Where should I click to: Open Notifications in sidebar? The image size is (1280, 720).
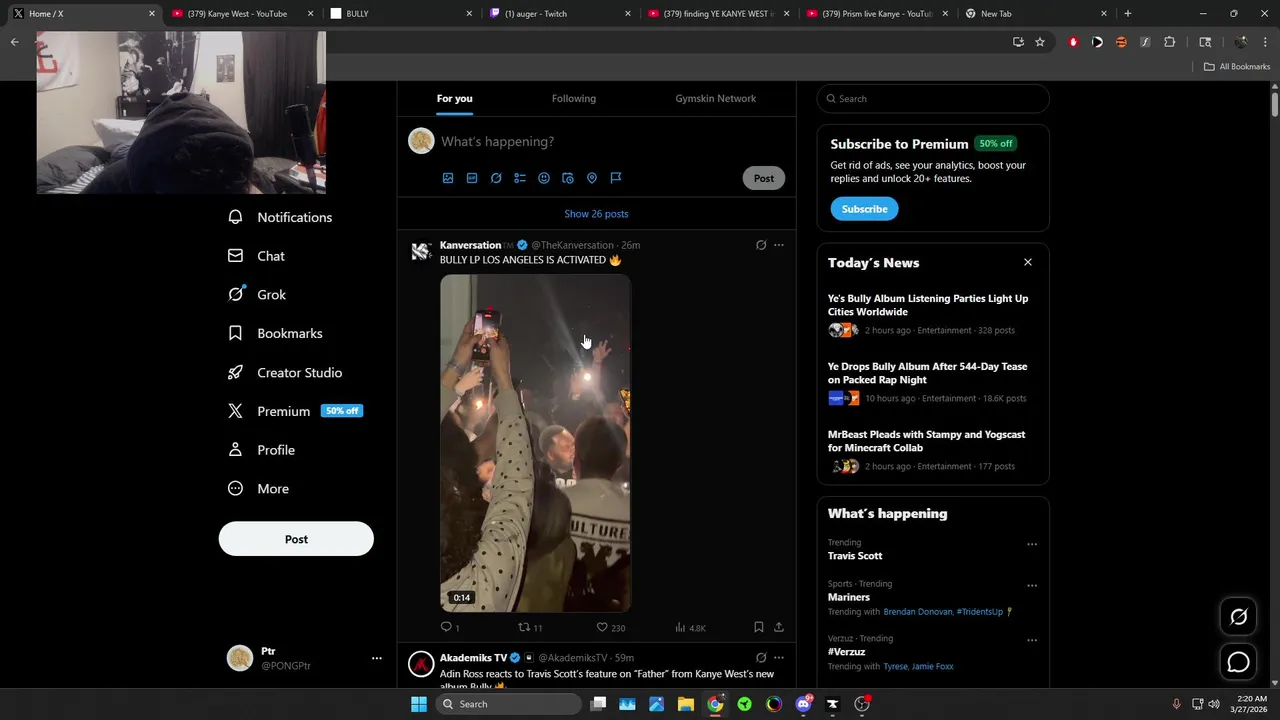click(x=280, y=217)
